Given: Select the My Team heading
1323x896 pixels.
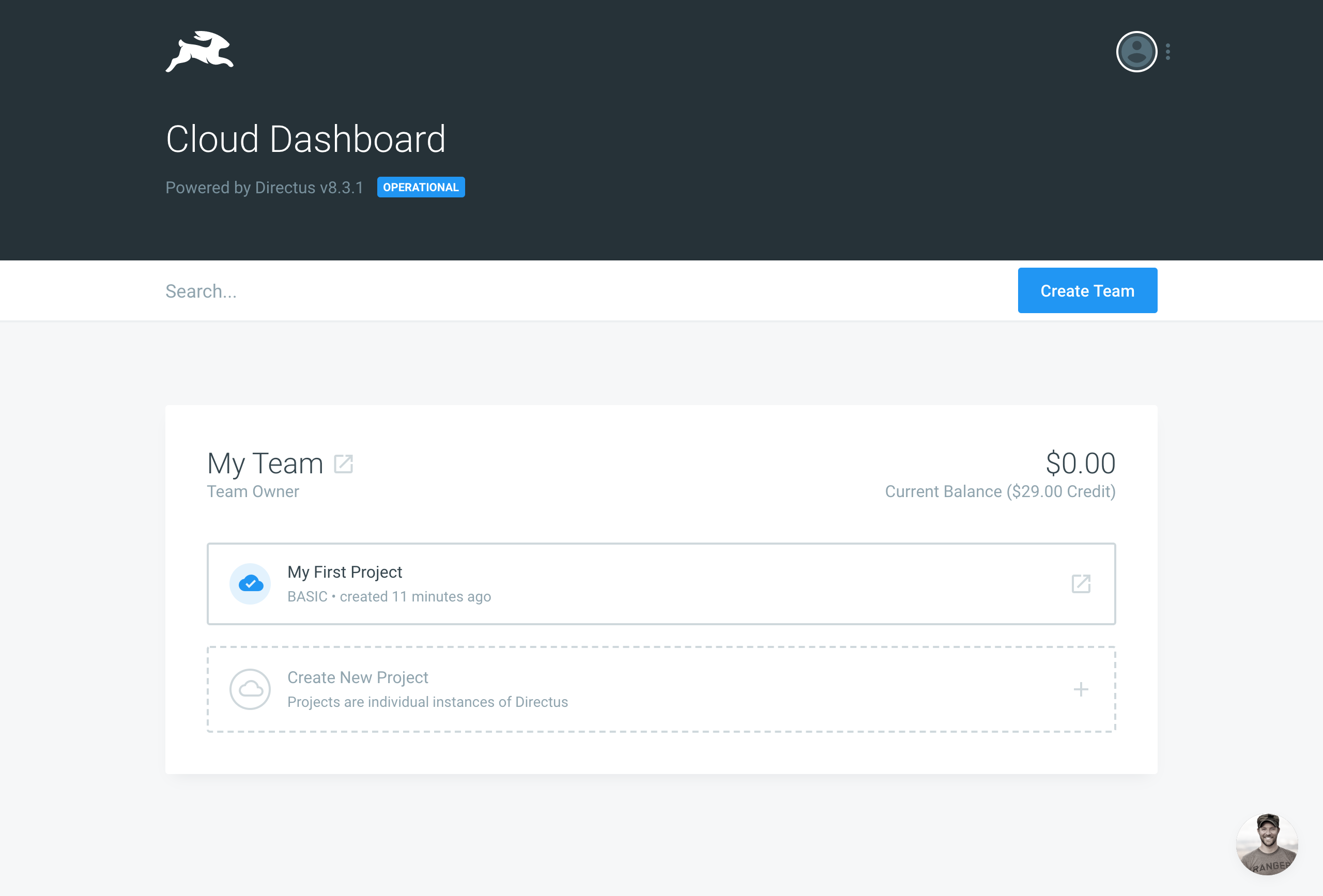Looking at the screenshot, I should [265, 464].
